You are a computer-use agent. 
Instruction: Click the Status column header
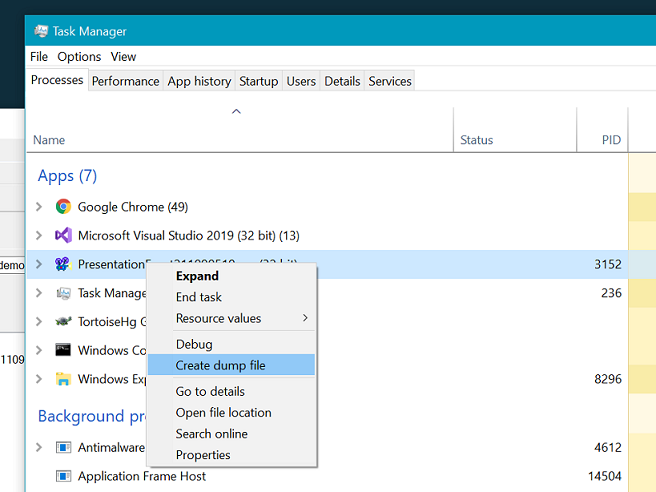pyautogui.click(x=477, y=140)
